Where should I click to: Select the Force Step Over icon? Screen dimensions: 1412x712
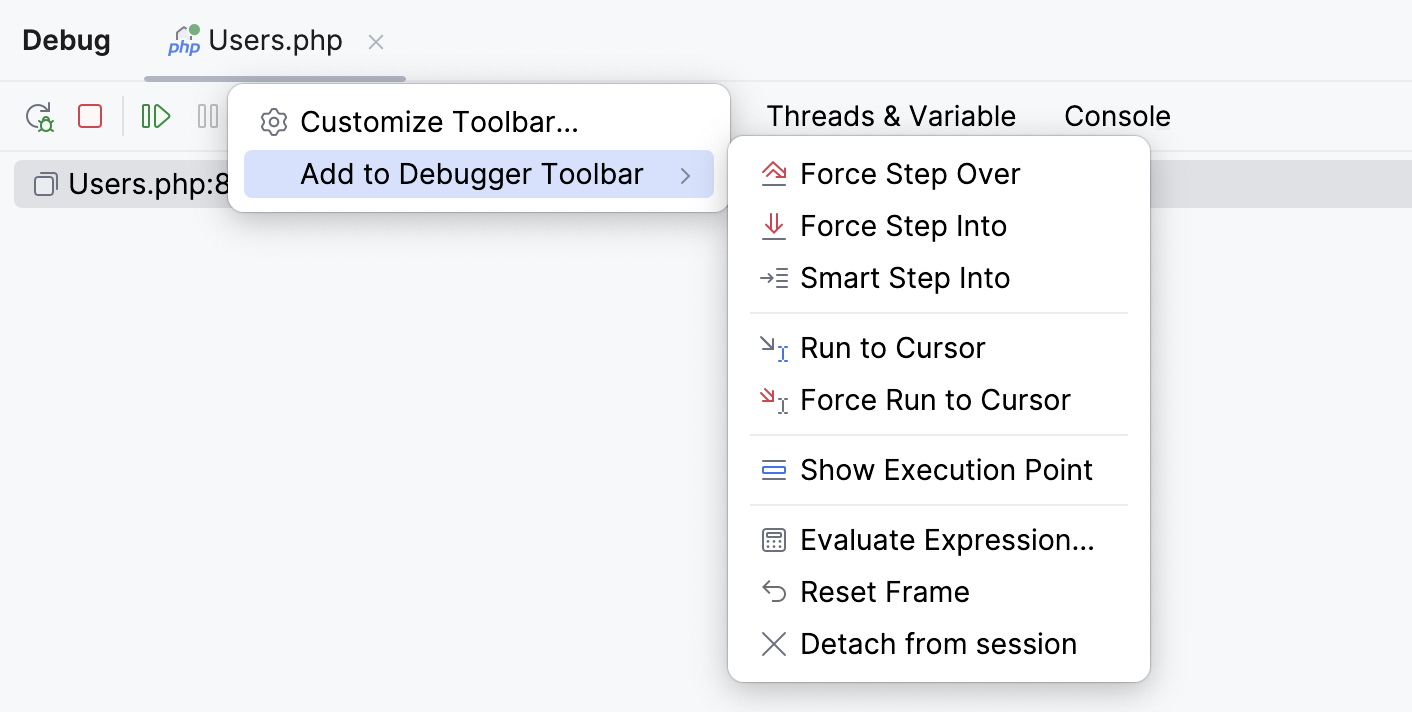pos(774,173)
